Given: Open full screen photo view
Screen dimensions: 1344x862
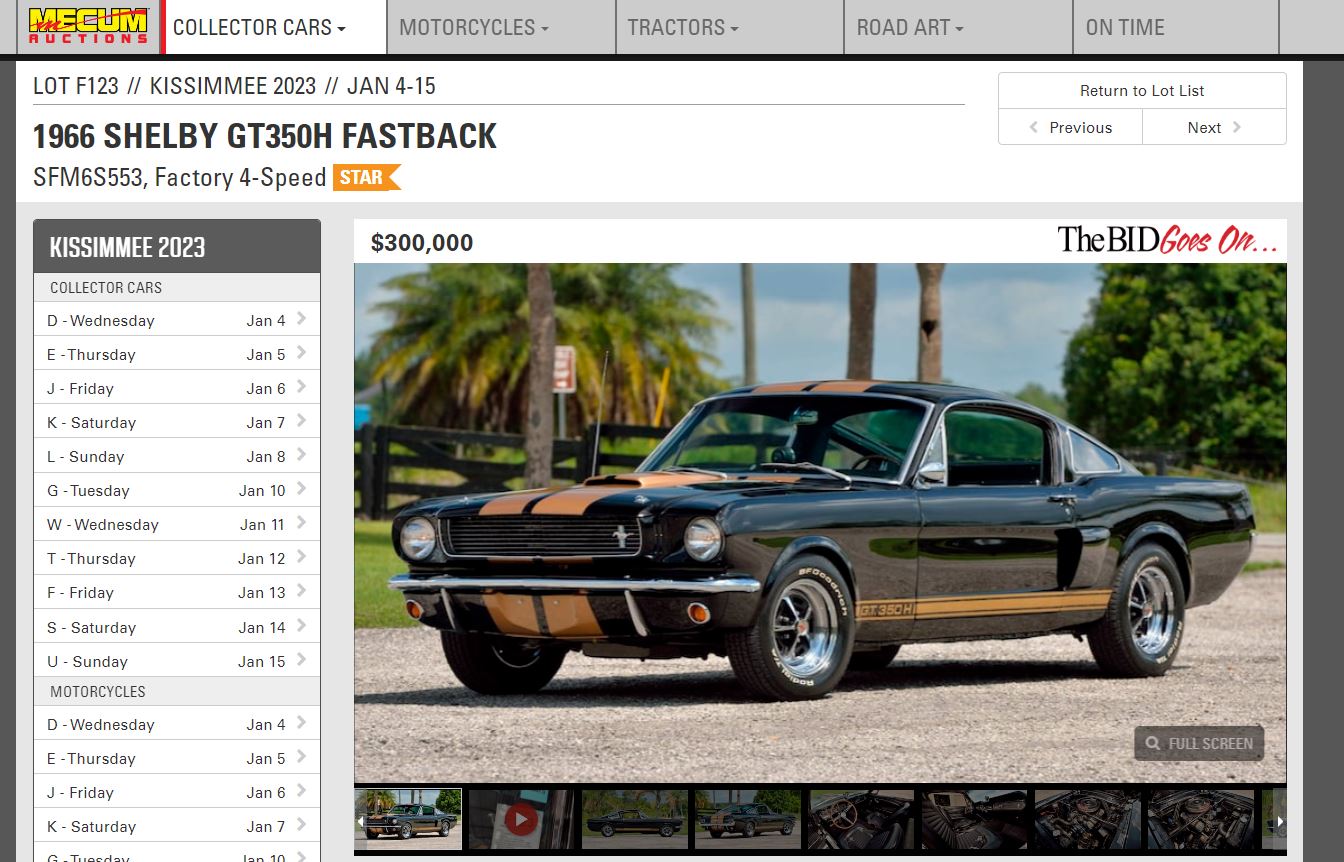Looking at the screenshot, I should [x=1199, y=743].
